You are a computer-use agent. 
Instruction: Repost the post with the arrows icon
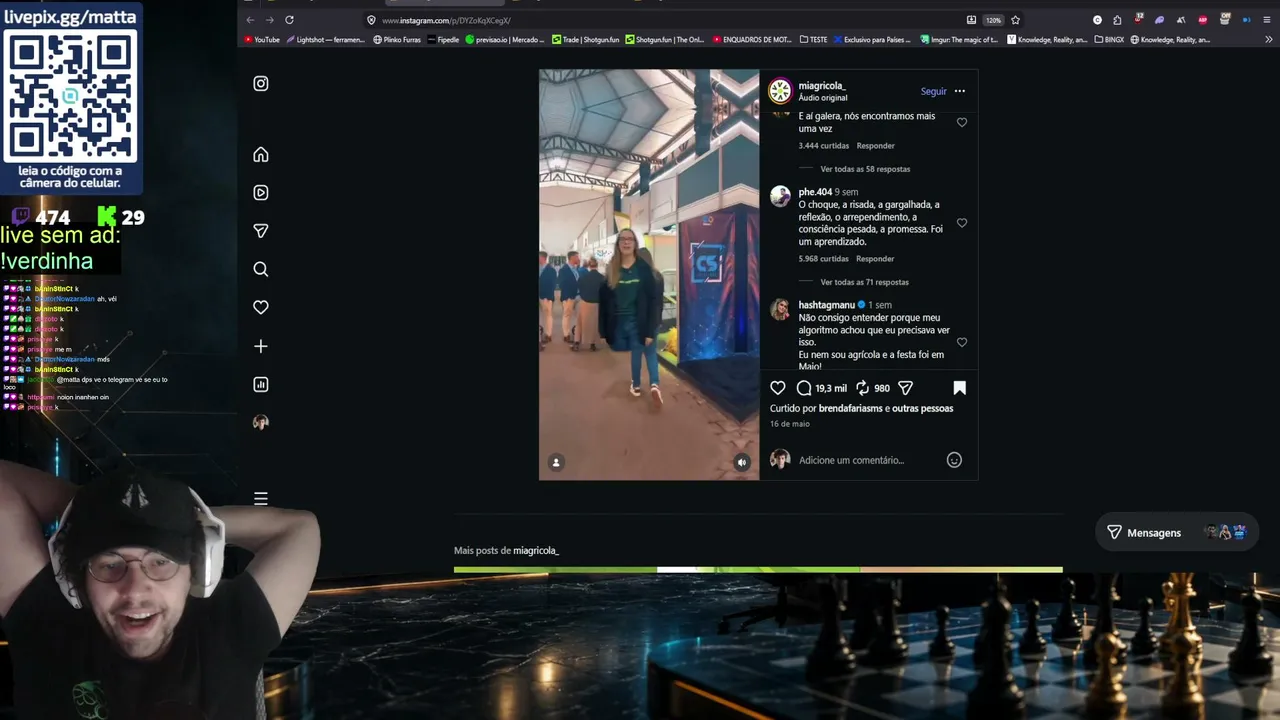862,388
